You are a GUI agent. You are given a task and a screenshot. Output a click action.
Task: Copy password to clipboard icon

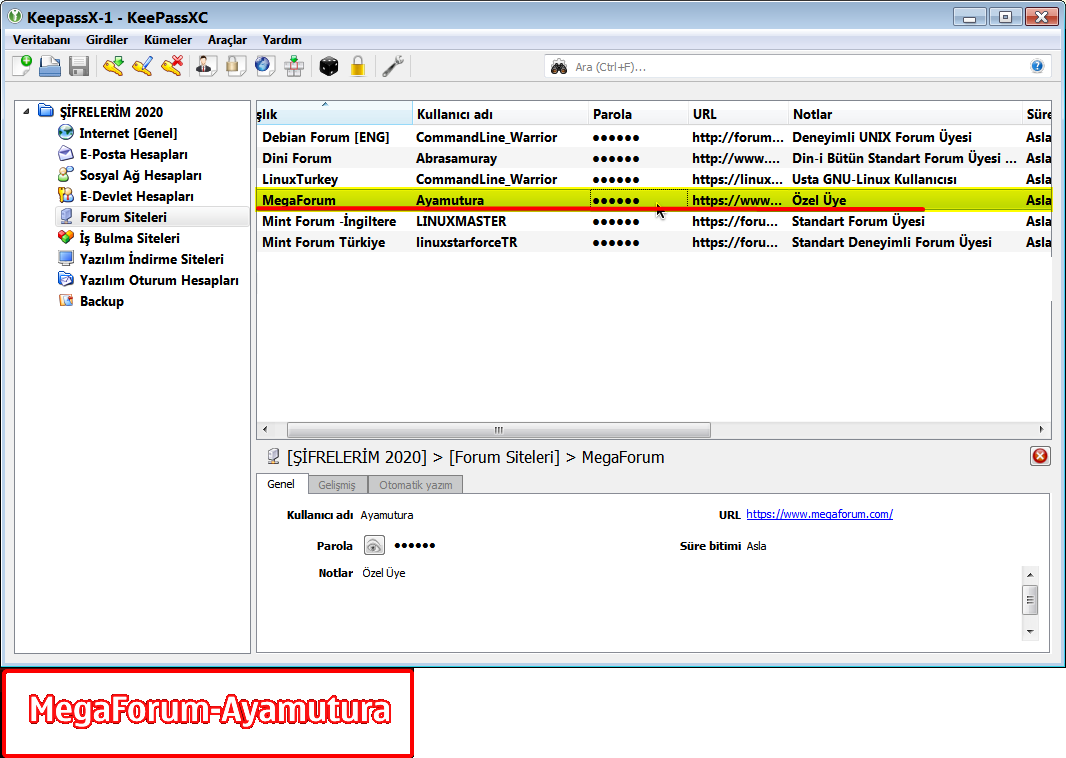[235, 66]
